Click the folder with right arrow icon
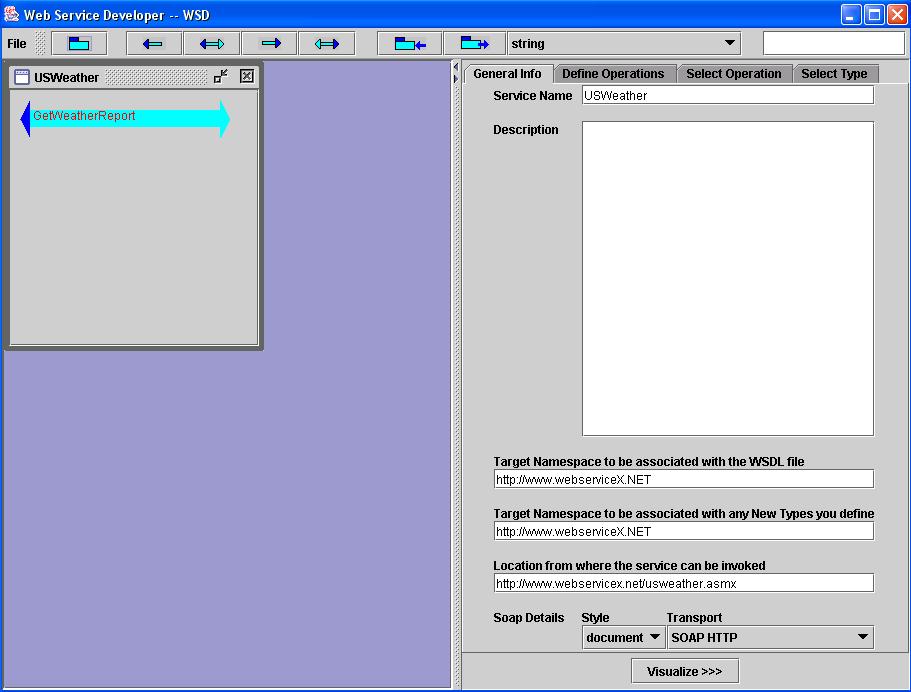Image resolution: width=911 pixels, height=692 pixels. pyautogui.click(x=474, y=44)
